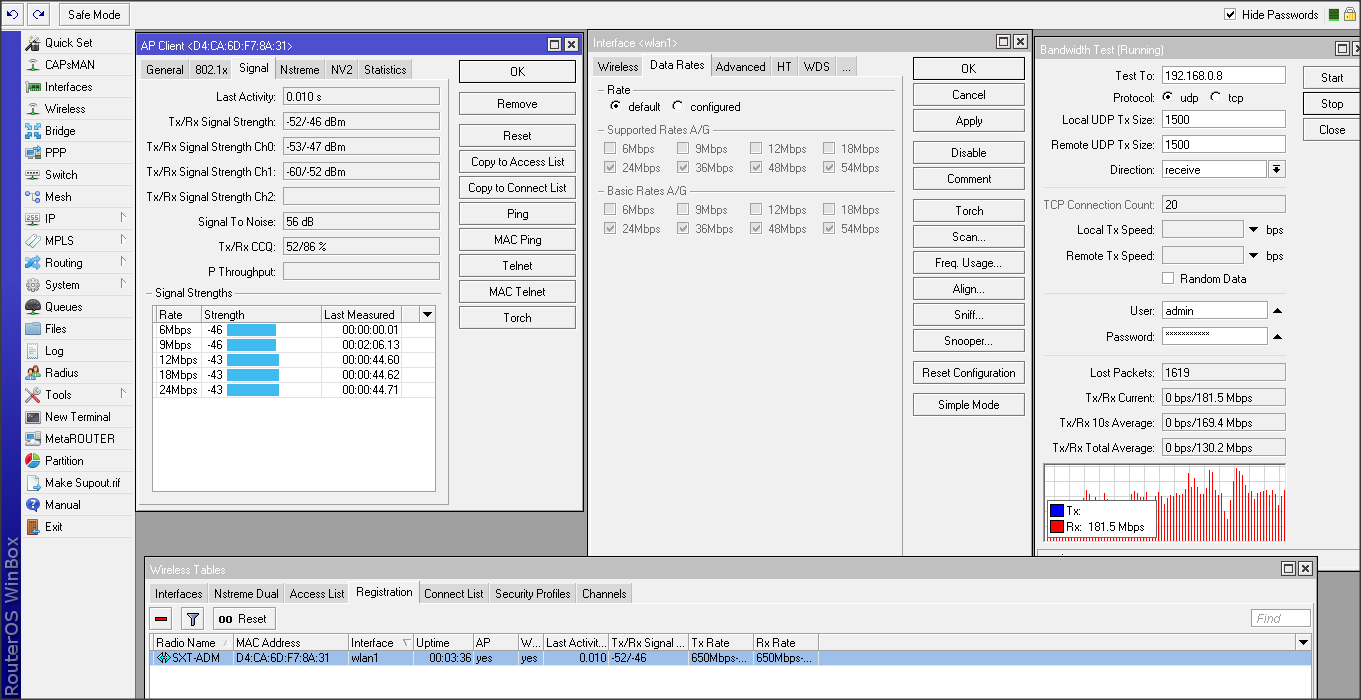This screenshot has height=700, width=1361.
Task: Open Wireless sidebar icon
Action: pyautogui.click(x=33, y=109)
